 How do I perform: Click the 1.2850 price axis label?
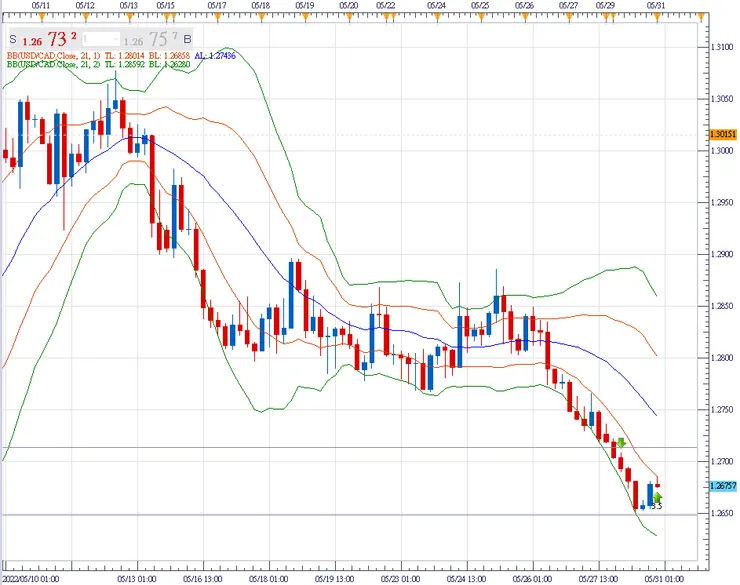coord(722,306)
